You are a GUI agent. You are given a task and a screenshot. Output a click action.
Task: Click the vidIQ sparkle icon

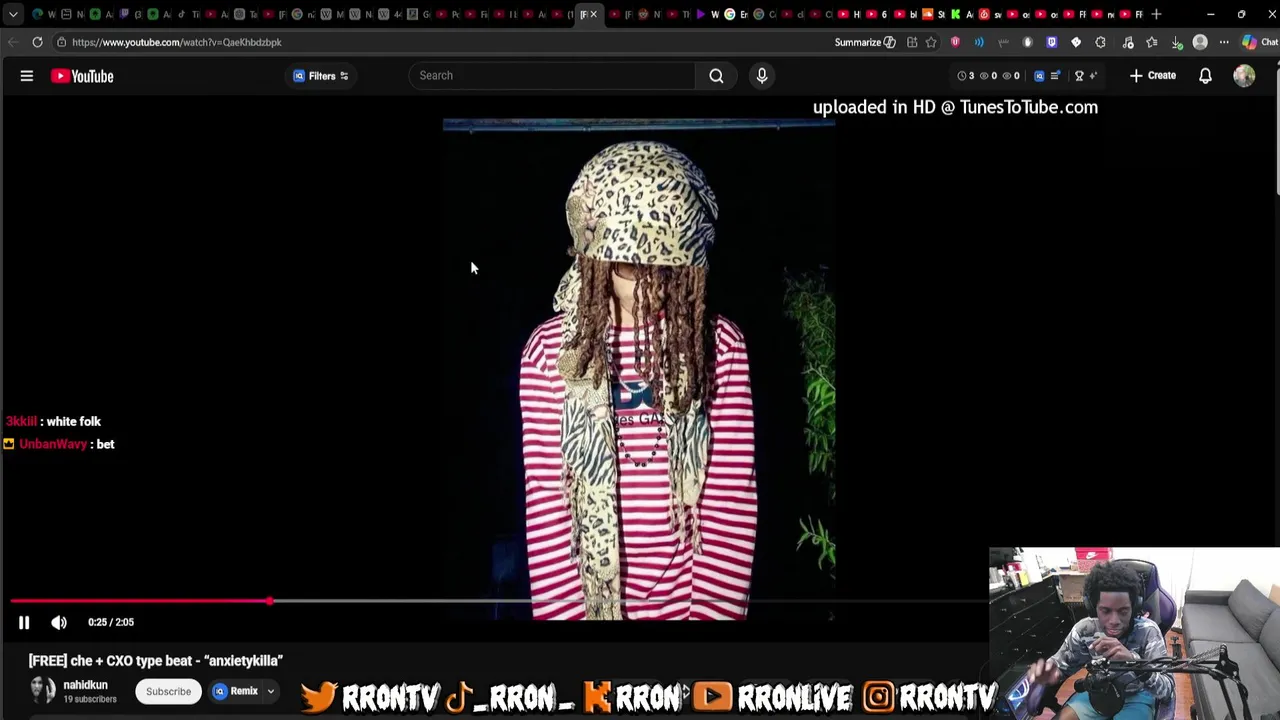tap(1094, 76)
